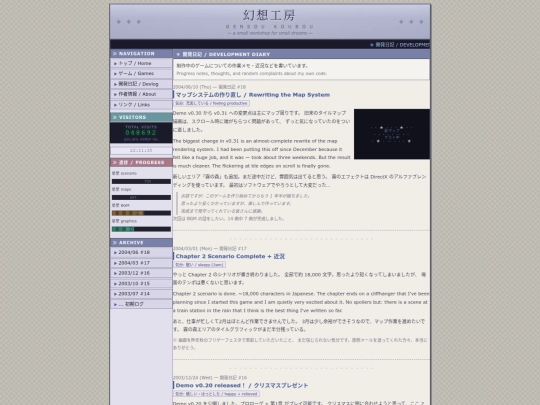
Task: Click the clock display 22:11:25
Action: click(141, 150)
